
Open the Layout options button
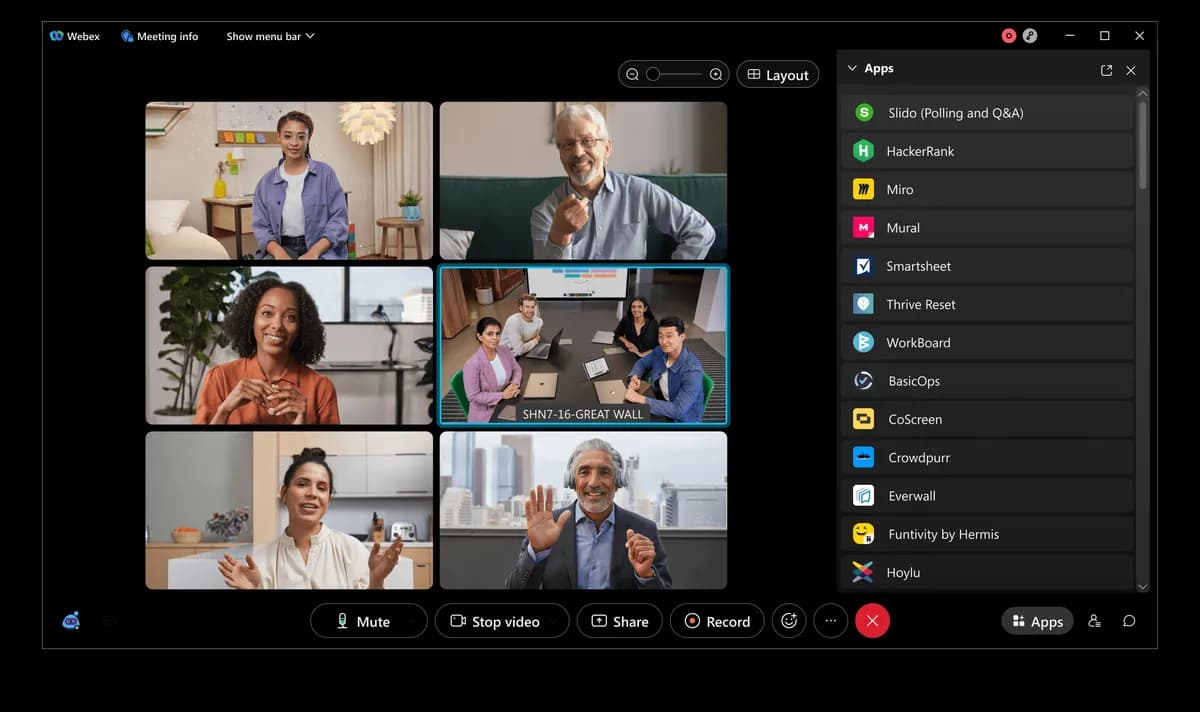pos(778,74)
